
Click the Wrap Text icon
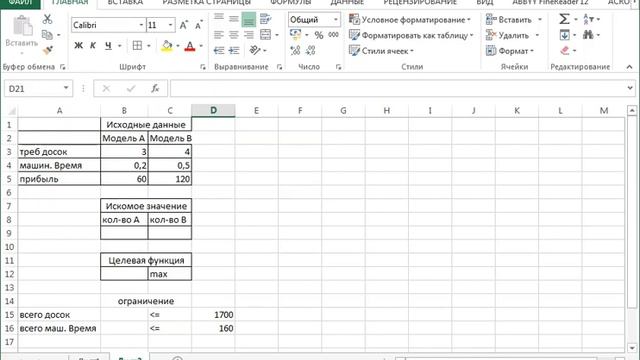pyautogui.click(x=265, y=19)
